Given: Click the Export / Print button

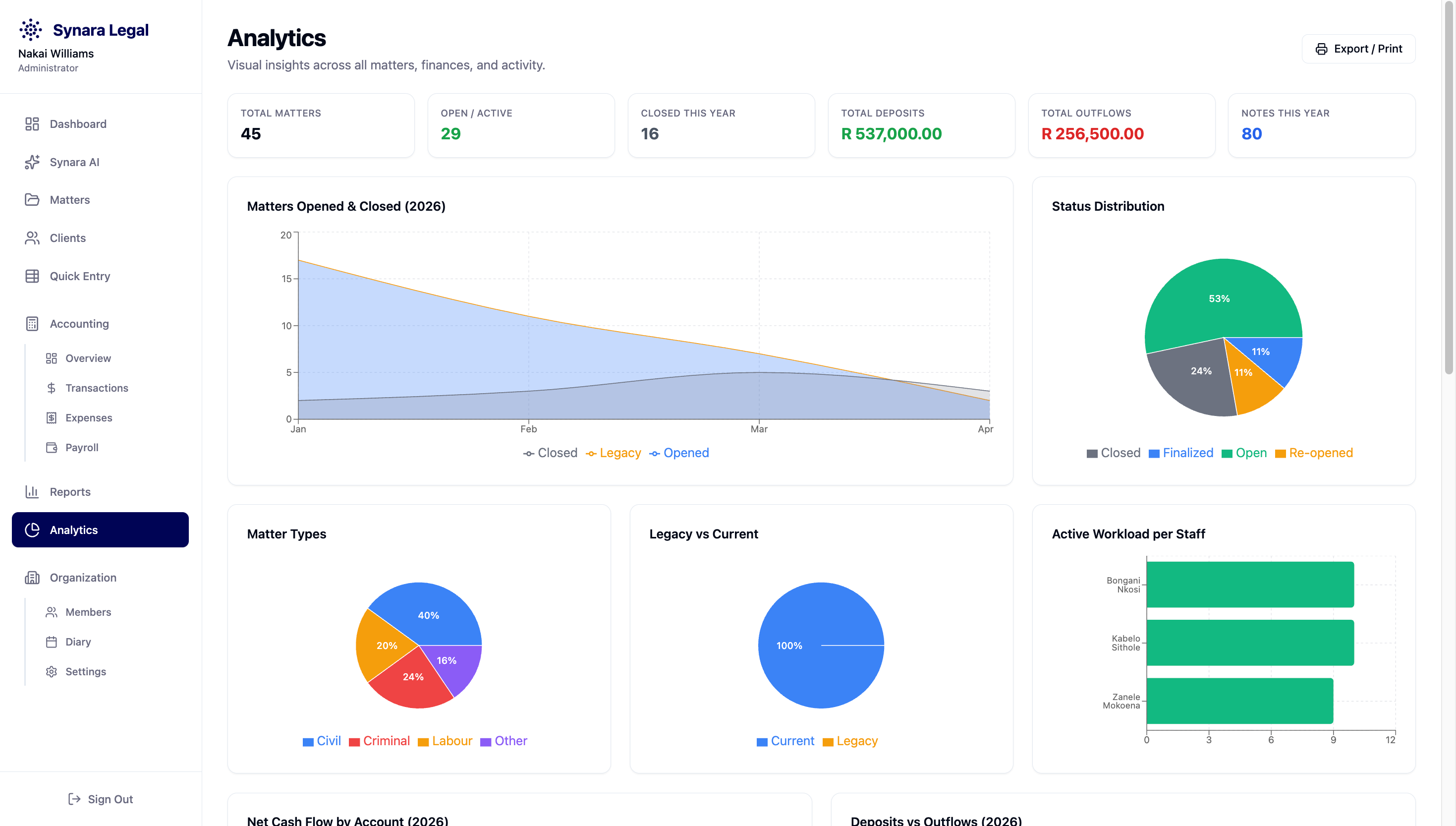Looking at the screenshot, I should pos(1358,49).
